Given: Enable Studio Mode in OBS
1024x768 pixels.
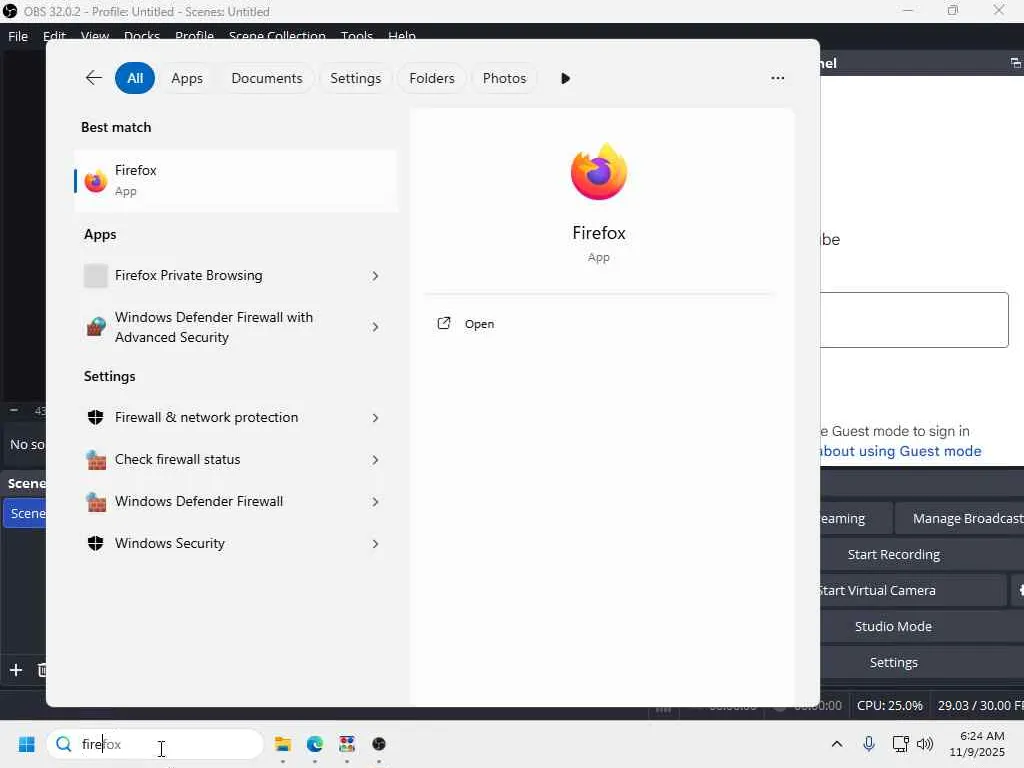Looking at the screenshot, I should point(921,626).
